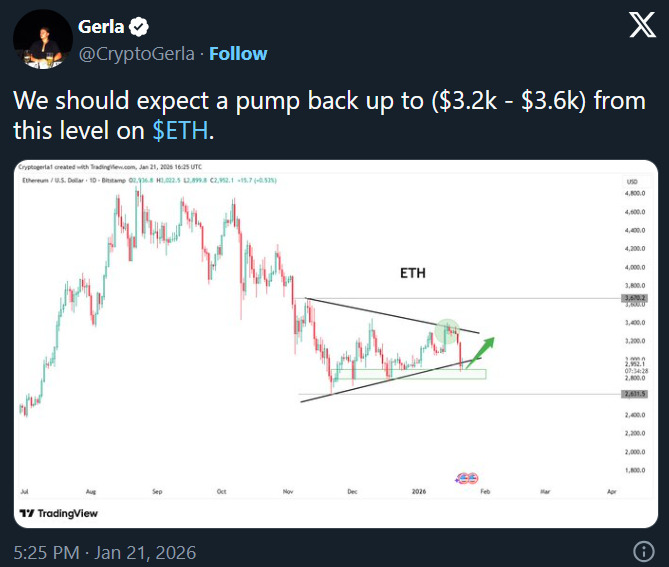Follow the @CryptoGerla account
This screenshot has width=669, height=567.
click(x=238, y=52)
